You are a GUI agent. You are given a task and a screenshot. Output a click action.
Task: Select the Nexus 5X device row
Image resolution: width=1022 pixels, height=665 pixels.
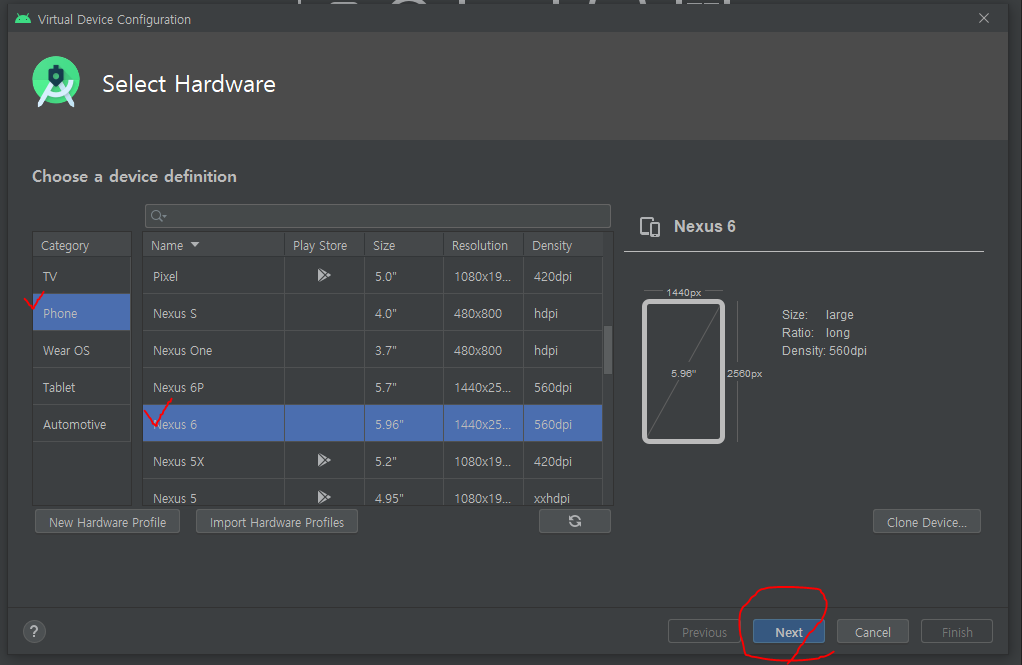coord(373,461)
